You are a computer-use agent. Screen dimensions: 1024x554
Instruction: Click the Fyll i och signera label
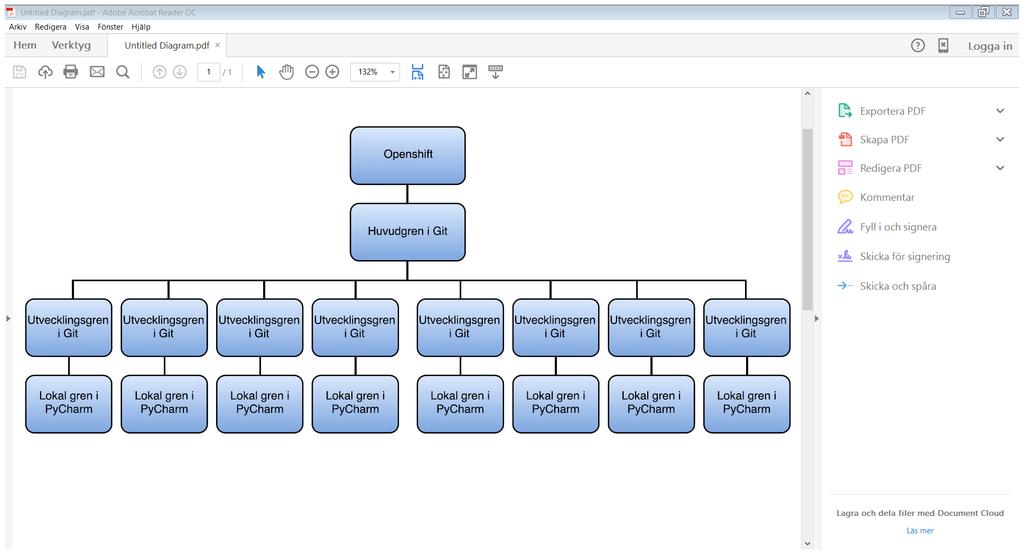point(898,227)
